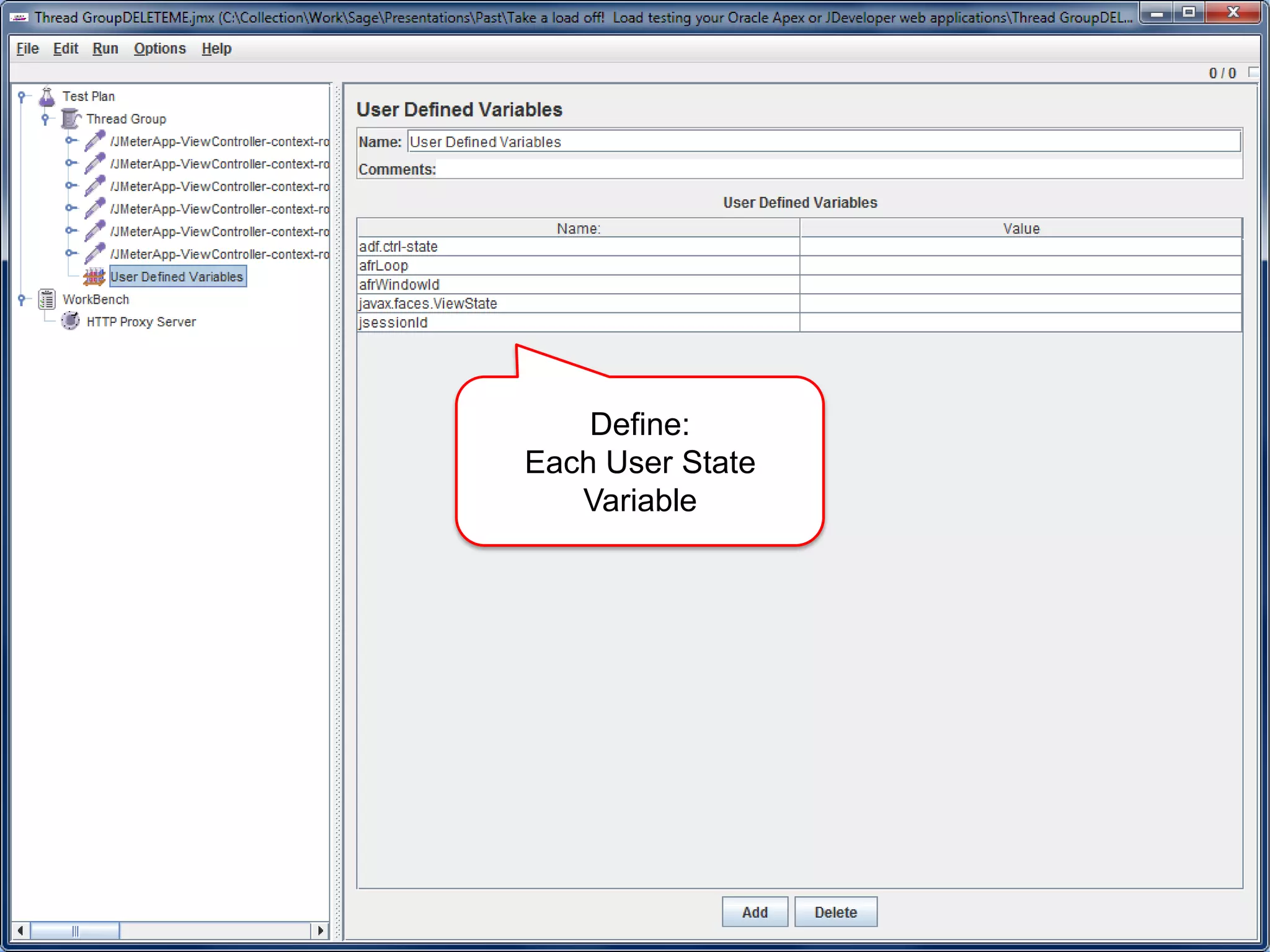The height and width of the screenshot is (952, 1270).
Task: Click the Add variable button
Action: 755,912
